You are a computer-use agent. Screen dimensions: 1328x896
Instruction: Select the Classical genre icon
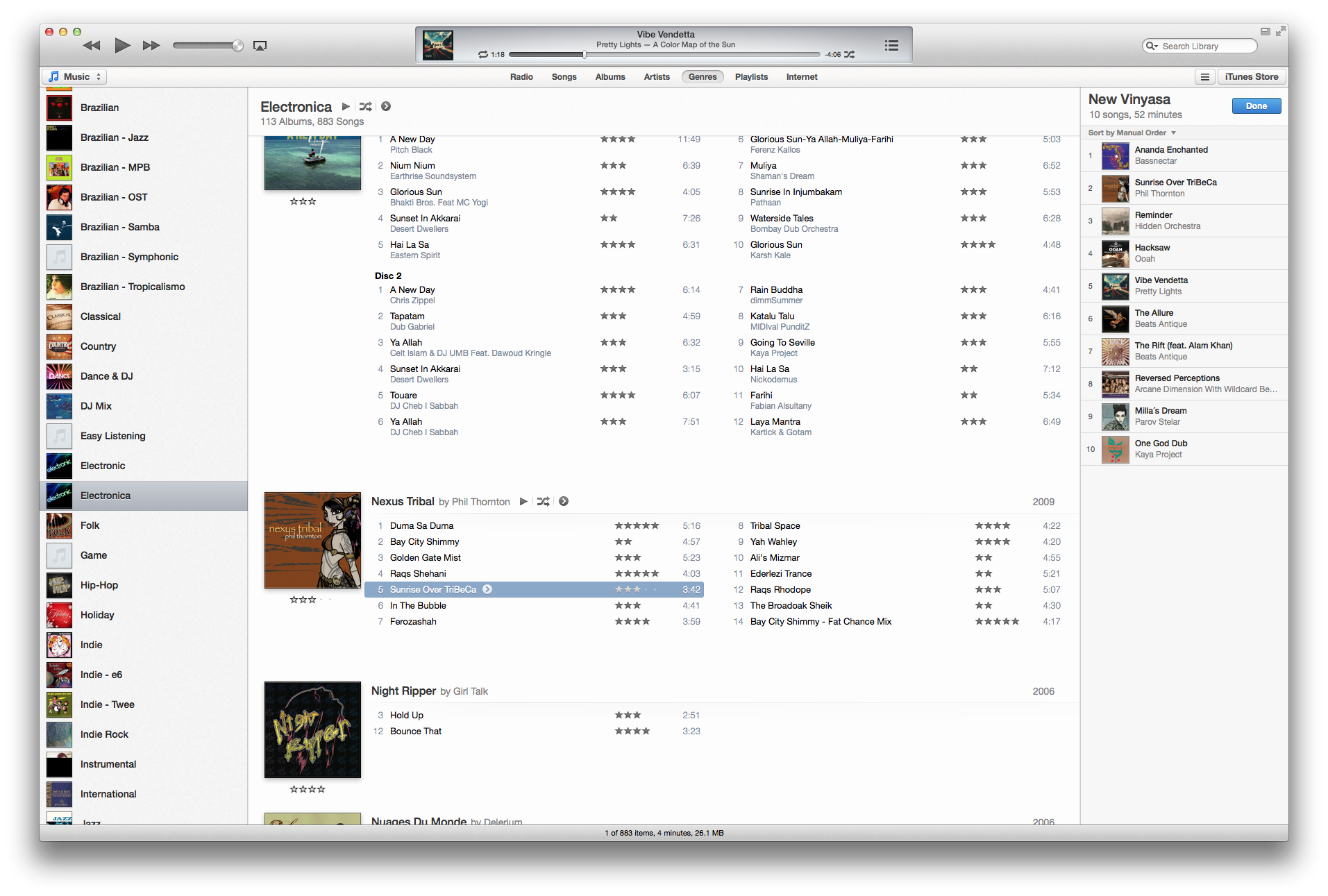pyautogui.click(x=59, y=316)
